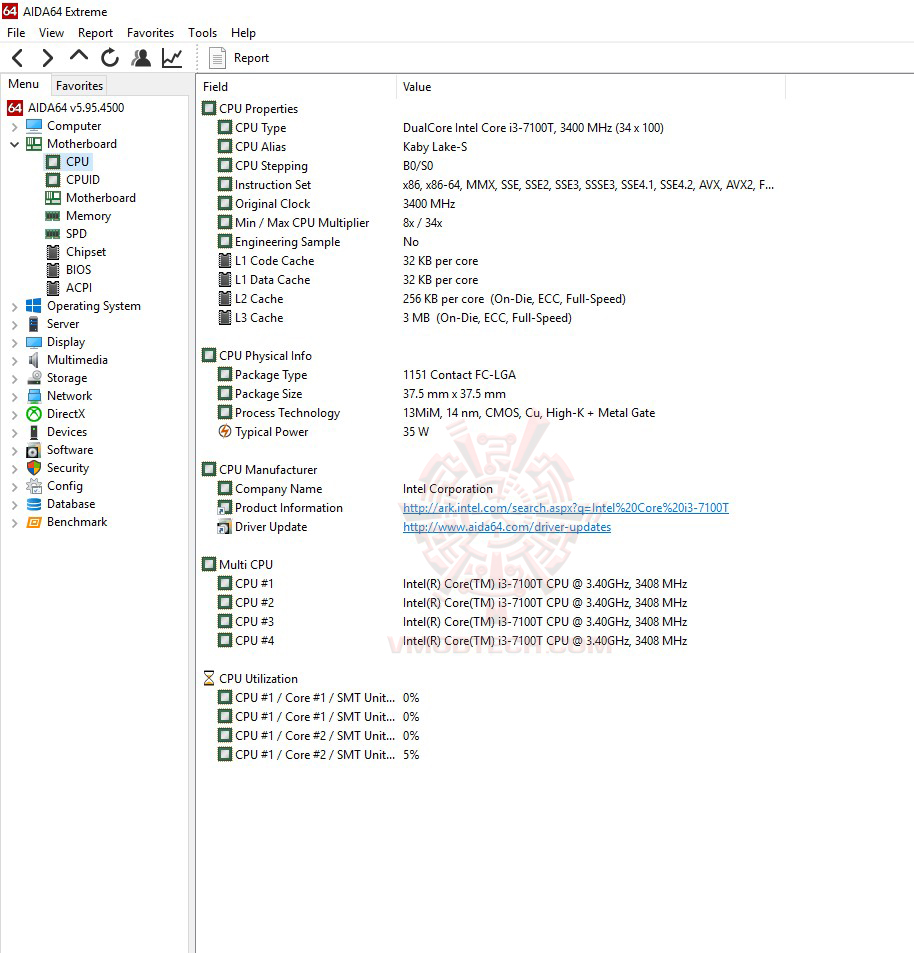Open the Tools menu

202,32
